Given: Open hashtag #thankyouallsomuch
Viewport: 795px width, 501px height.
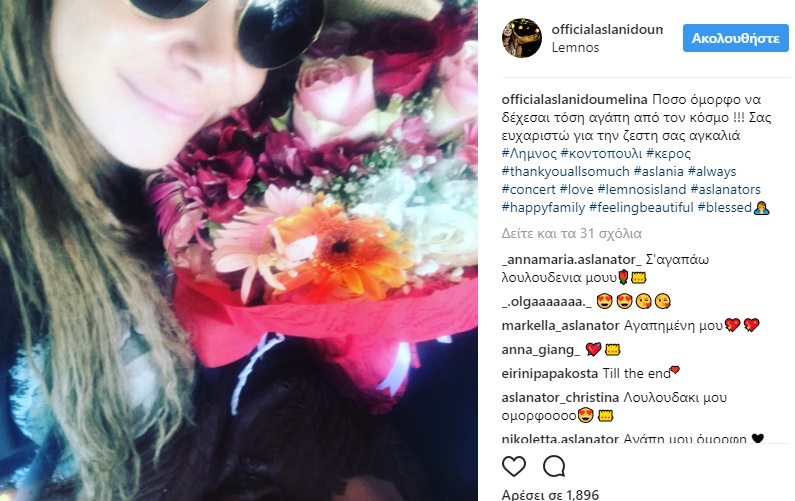Looking at the screenshot, I should pos(565,171).
